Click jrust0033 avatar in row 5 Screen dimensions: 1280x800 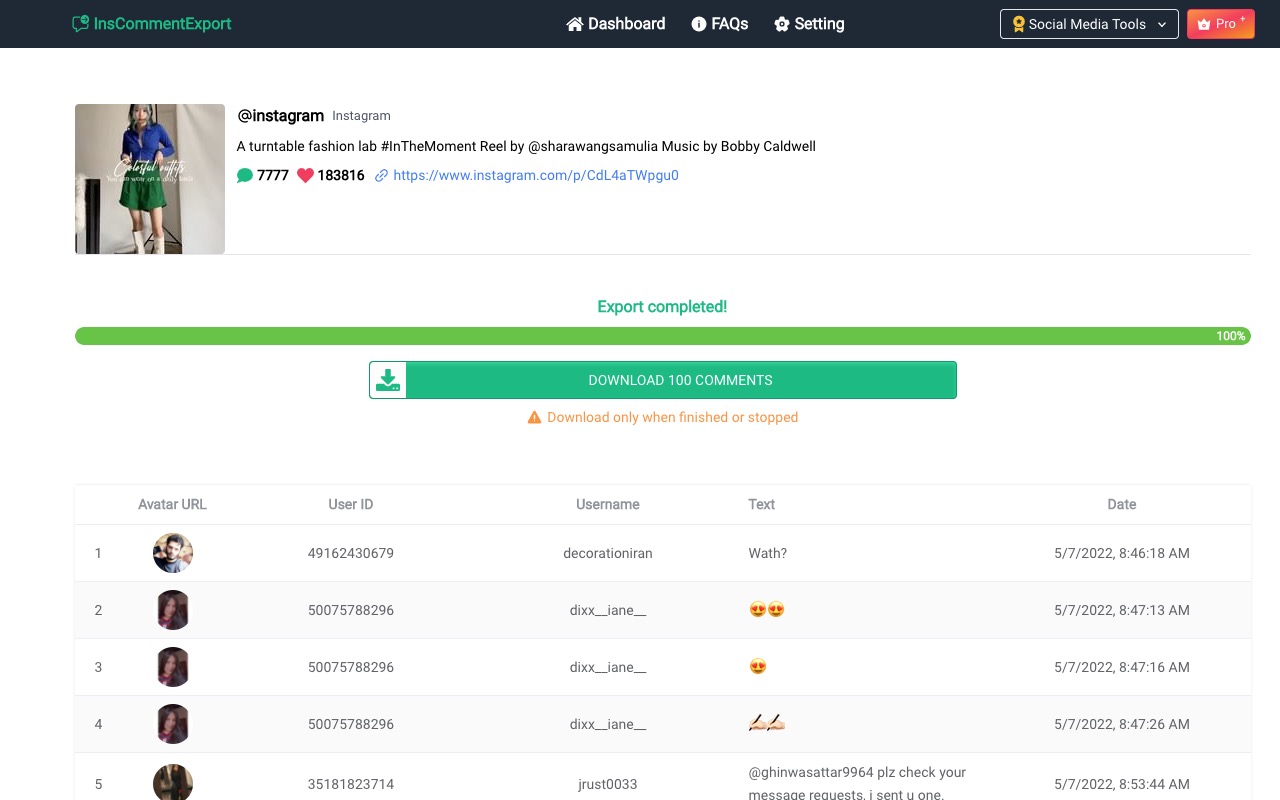tap(173, 783)
